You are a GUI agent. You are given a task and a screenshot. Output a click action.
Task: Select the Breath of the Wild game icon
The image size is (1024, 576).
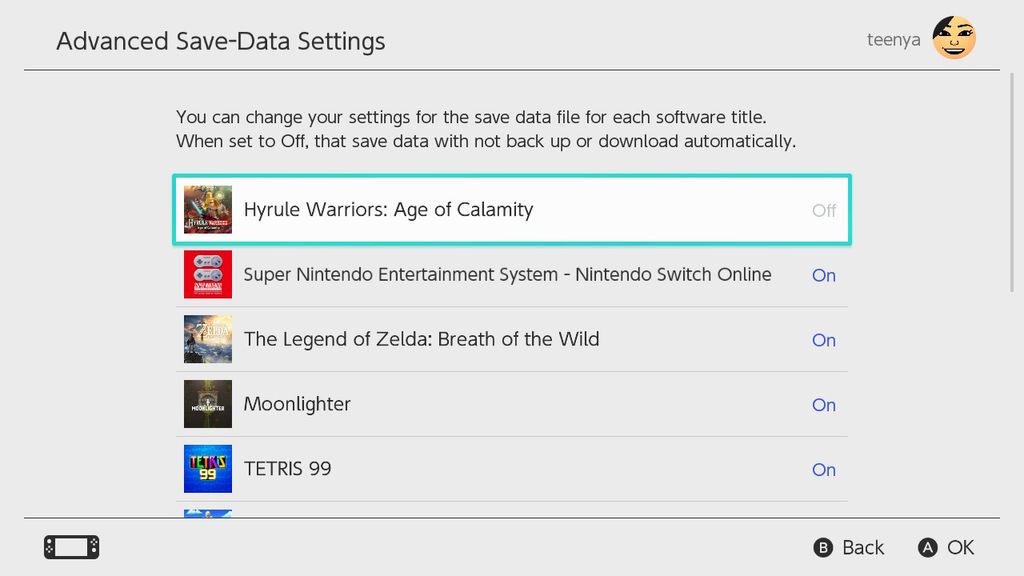[207, 339]
